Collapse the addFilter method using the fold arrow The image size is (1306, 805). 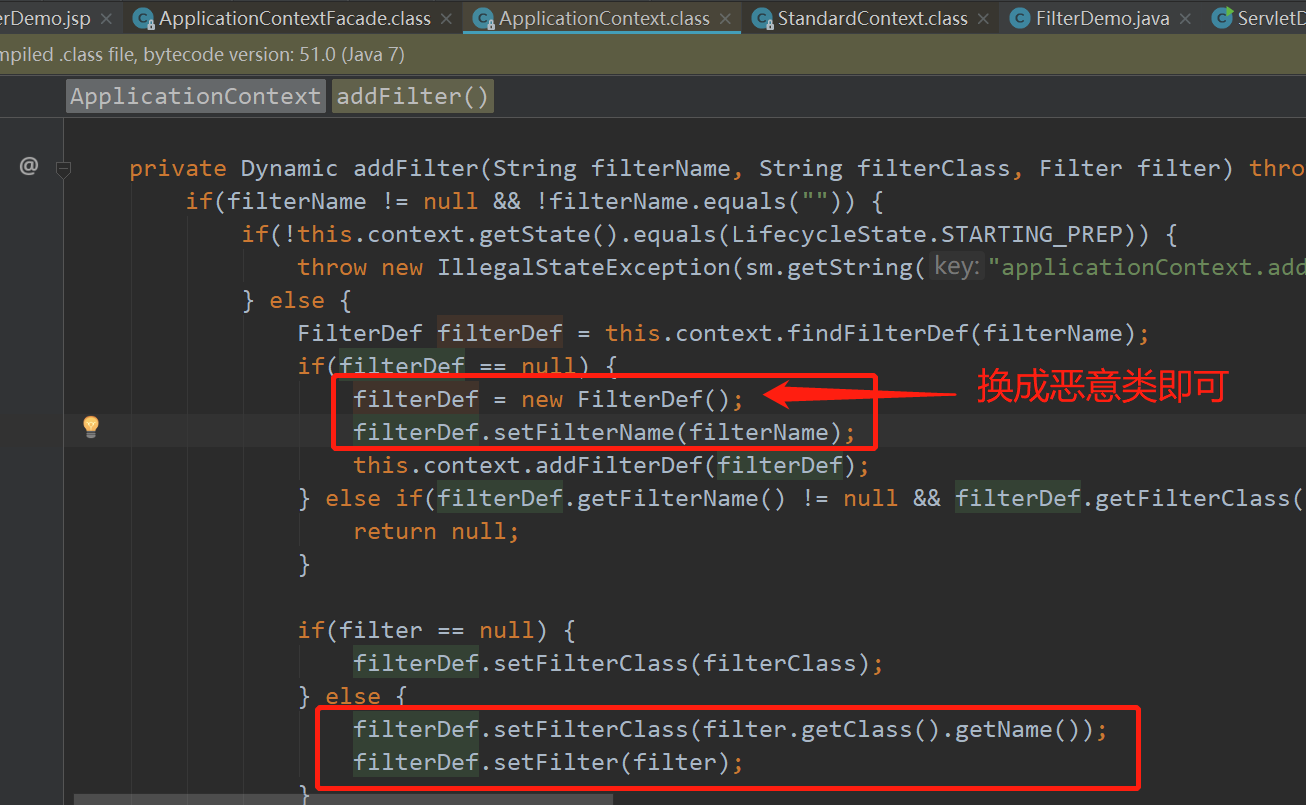tap(63, 170)
